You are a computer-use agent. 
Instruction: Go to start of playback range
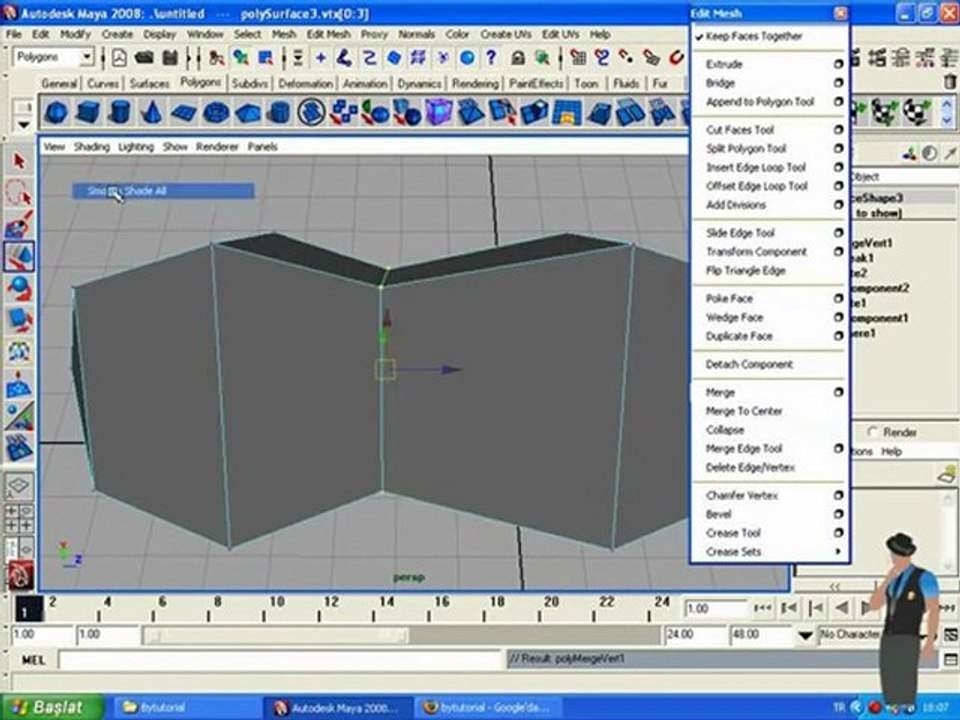point(763,608)
